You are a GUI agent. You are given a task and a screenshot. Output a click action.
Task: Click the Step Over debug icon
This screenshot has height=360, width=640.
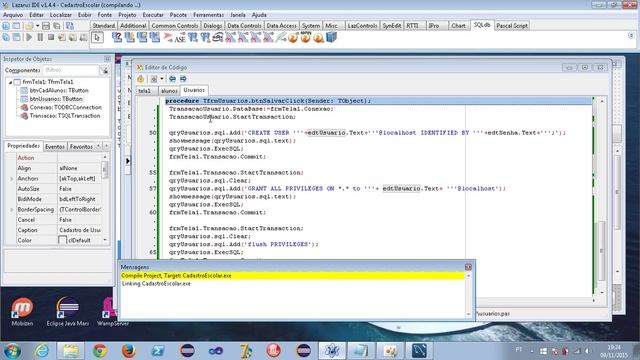(x=73, y=37)
